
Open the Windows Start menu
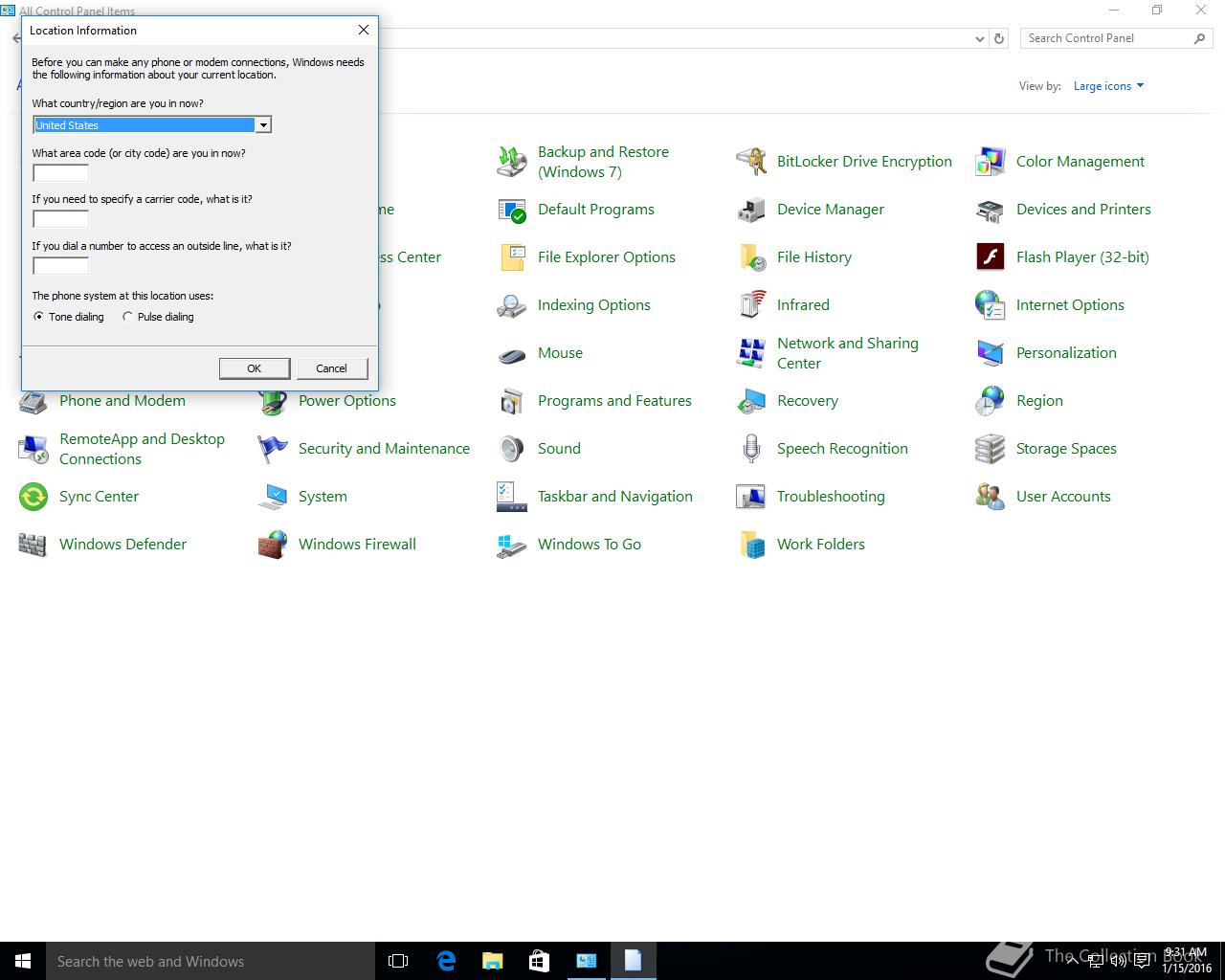[x=23, y=961]
